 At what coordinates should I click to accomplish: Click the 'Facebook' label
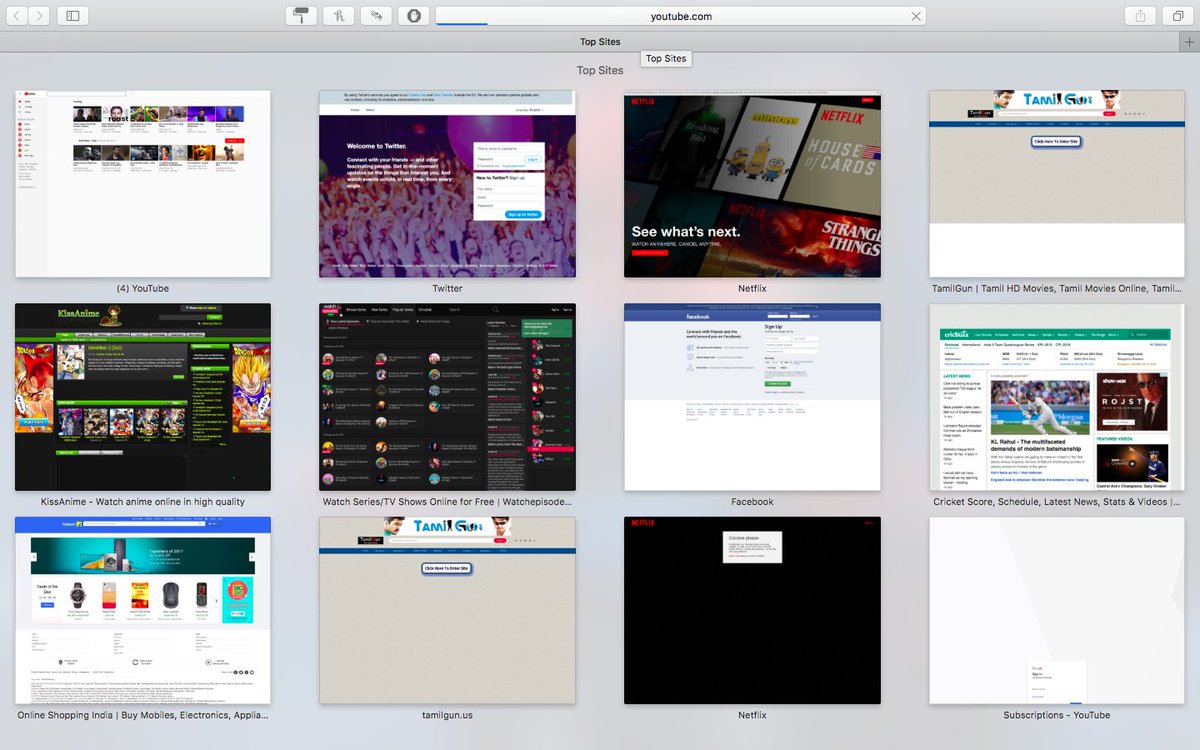click(x=752, y=502)
